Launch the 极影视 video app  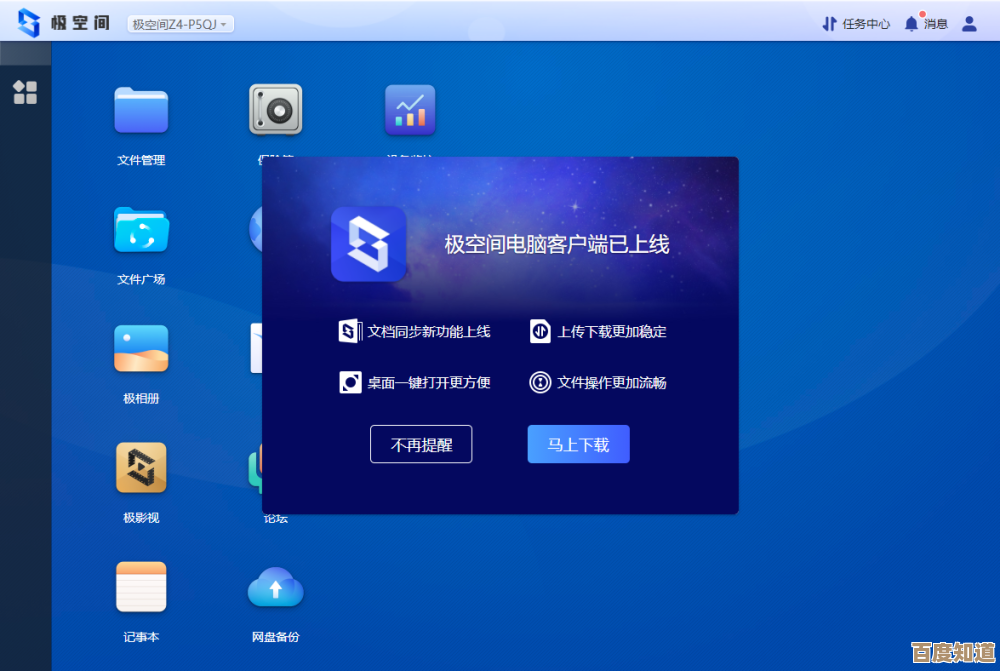point(141,468)
